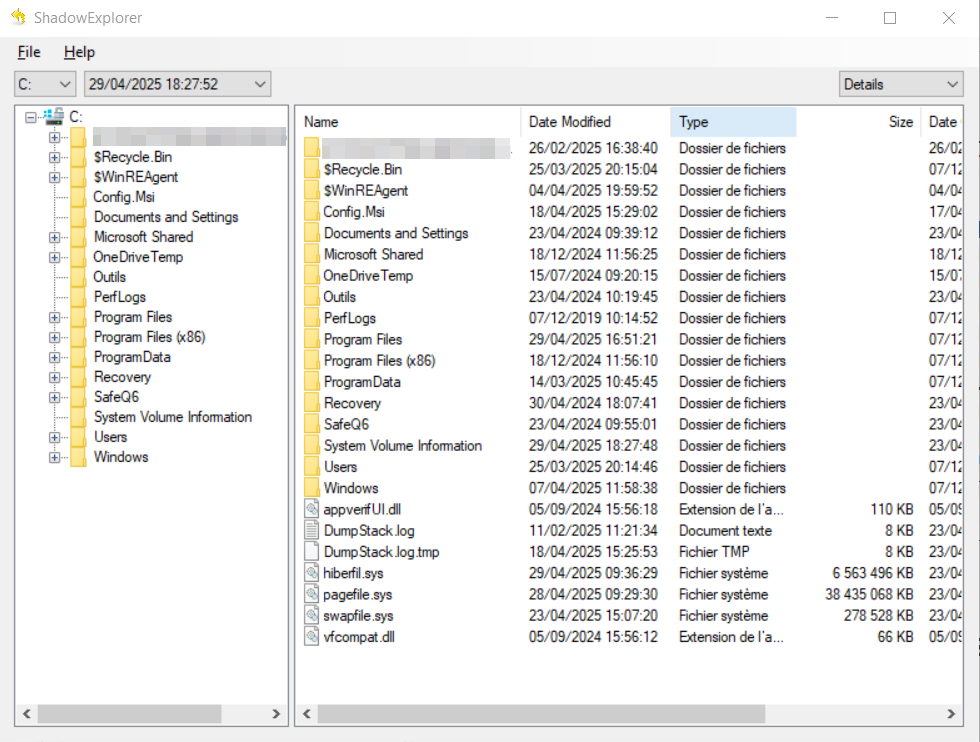Open the Help menu
Viewport: 980px width, 742px height.
[x=79, y=52]
